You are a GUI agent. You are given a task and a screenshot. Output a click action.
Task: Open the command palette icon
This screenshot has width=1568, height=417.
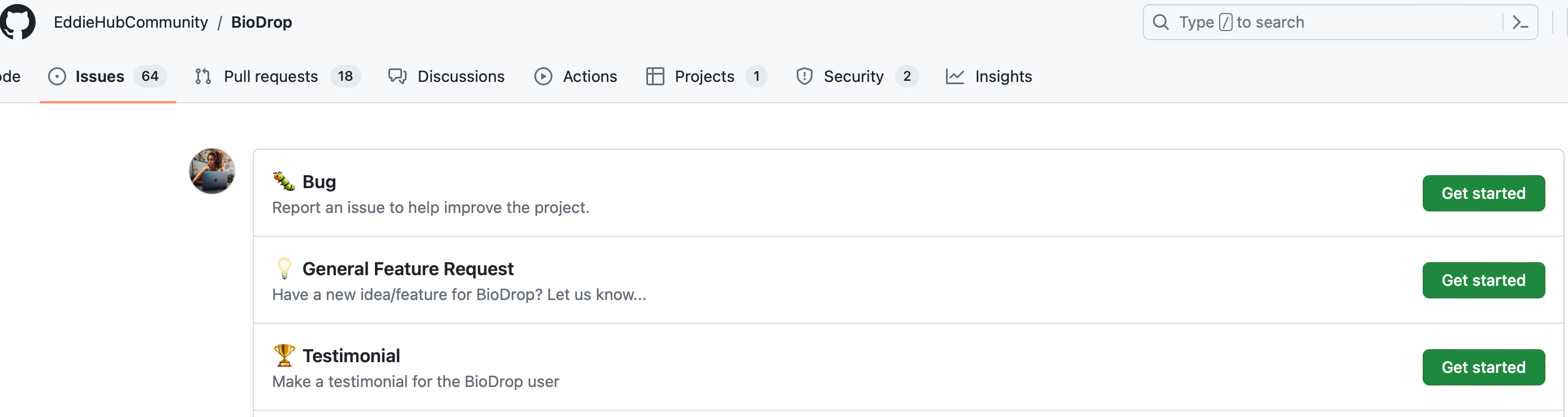click(1520, 23)
